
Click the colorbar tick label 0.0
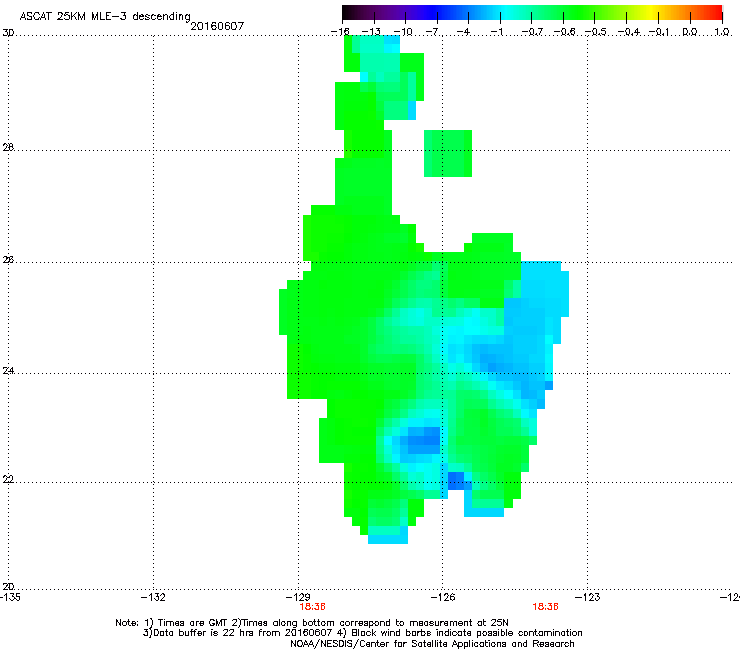(x=690, y=32)
